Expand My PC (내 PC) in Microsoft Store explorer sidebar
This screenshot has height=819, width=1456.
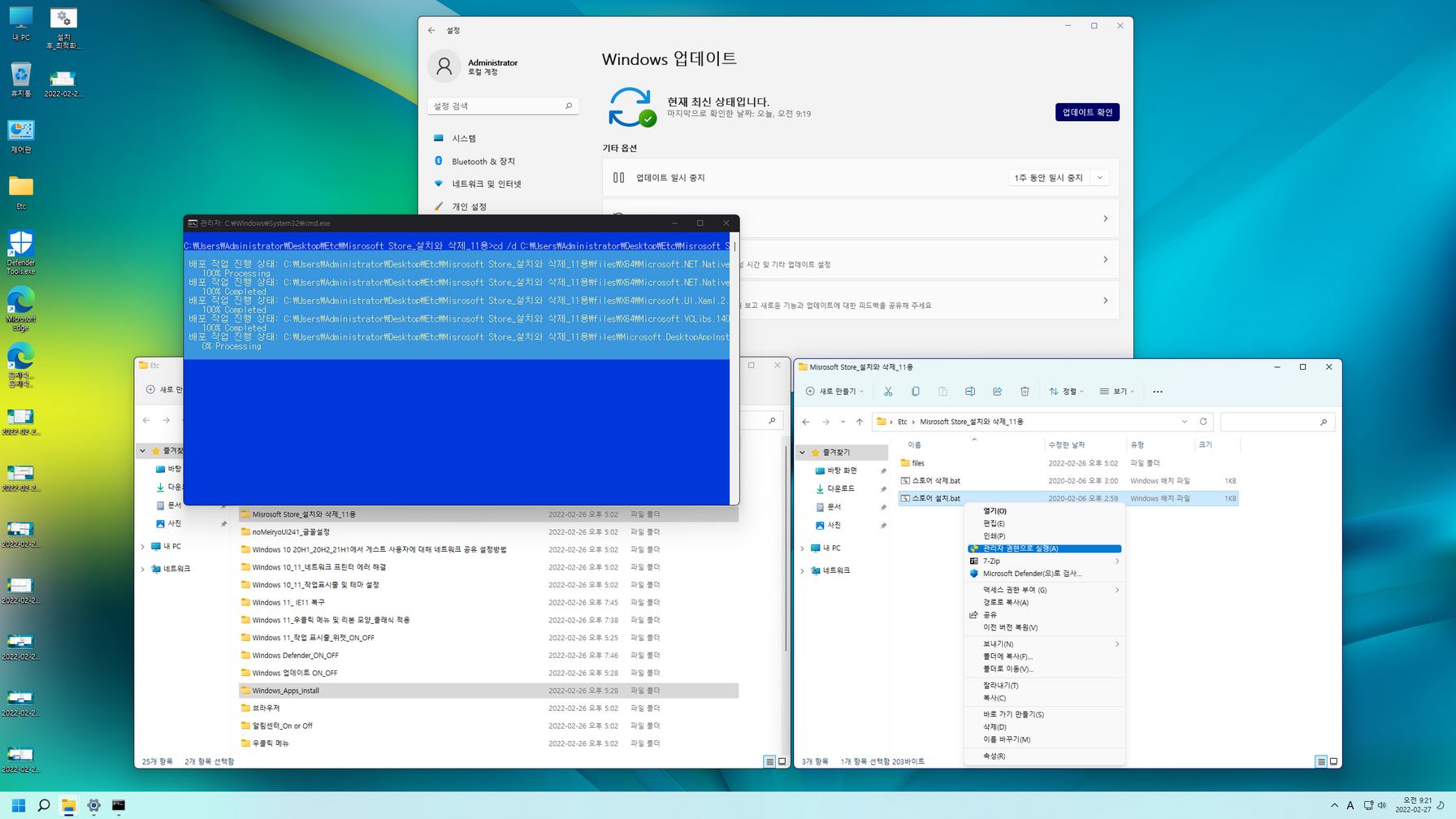(x=803, y=548)
